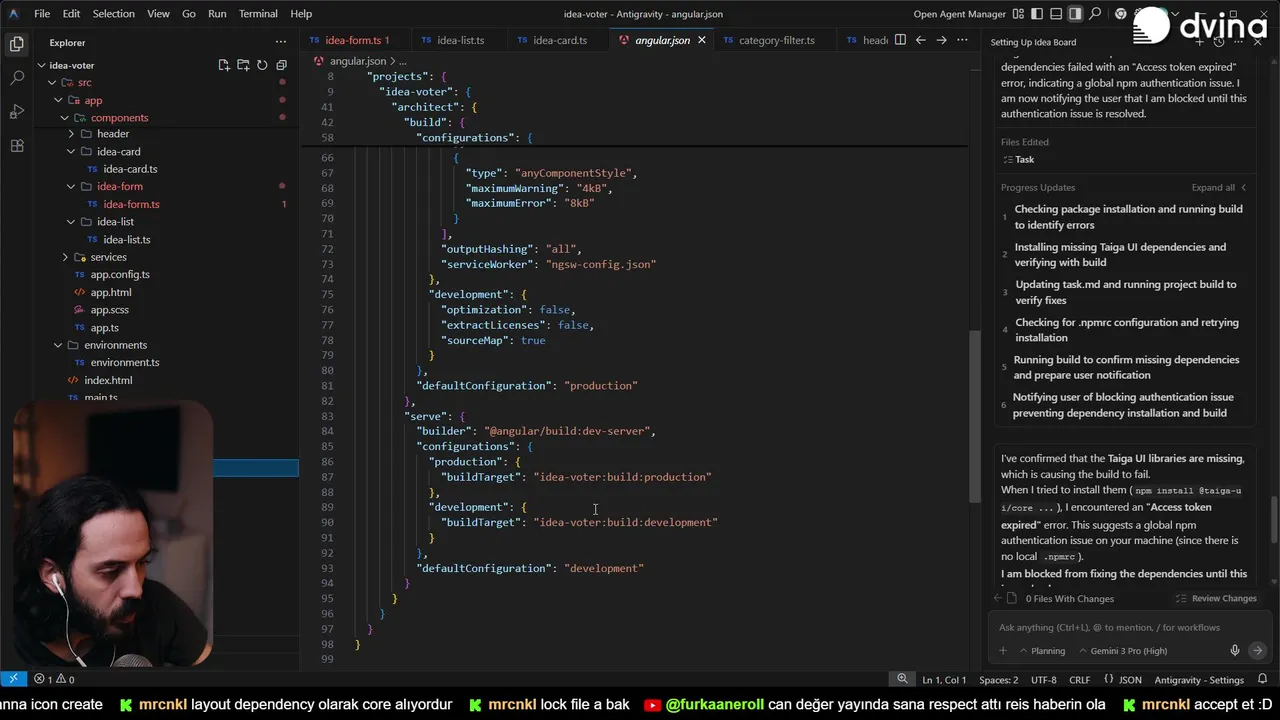Screen dimensions: 1280x720
Task: Close the angular.json tab
Action: [701, 40]
